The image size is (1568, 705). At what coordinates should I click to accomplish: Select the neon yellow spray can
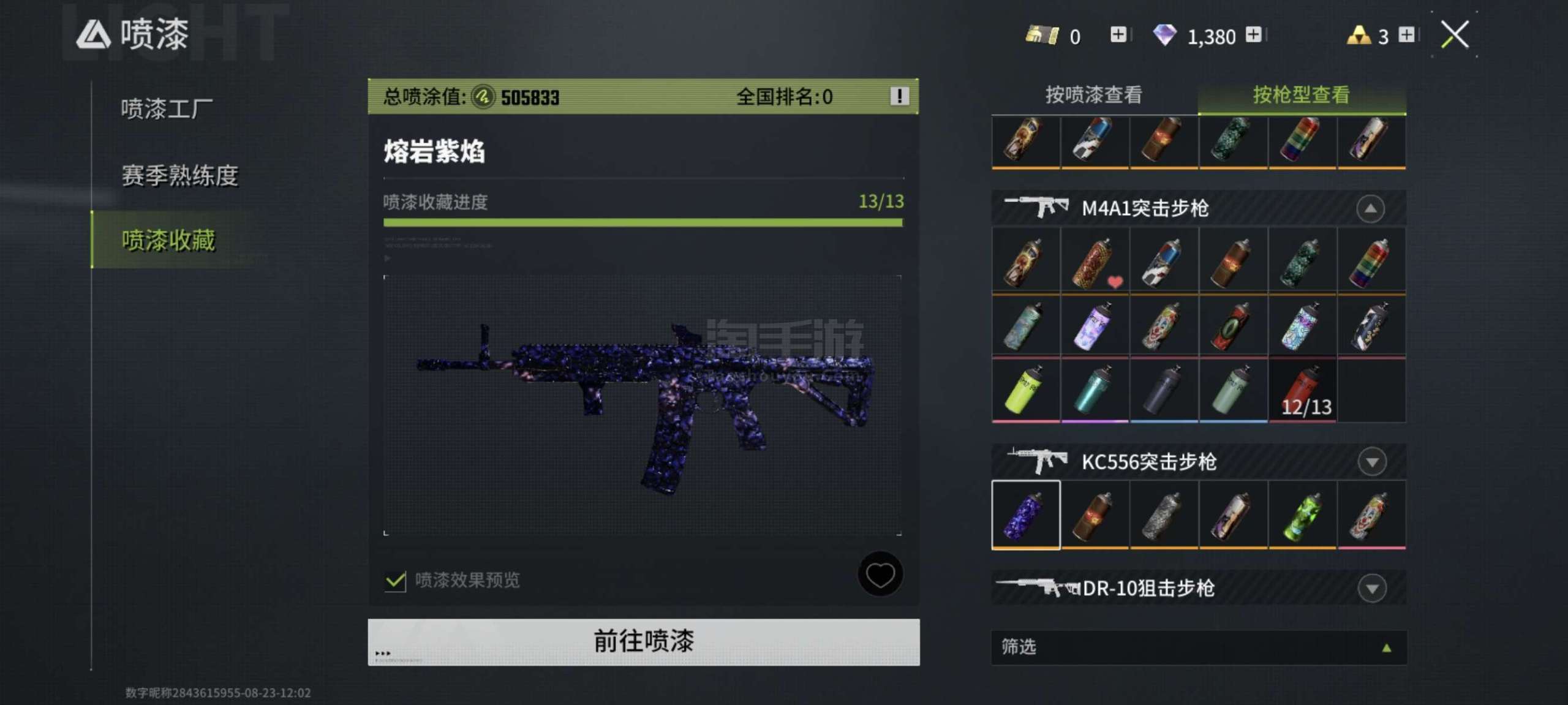tap(1026, 390)
